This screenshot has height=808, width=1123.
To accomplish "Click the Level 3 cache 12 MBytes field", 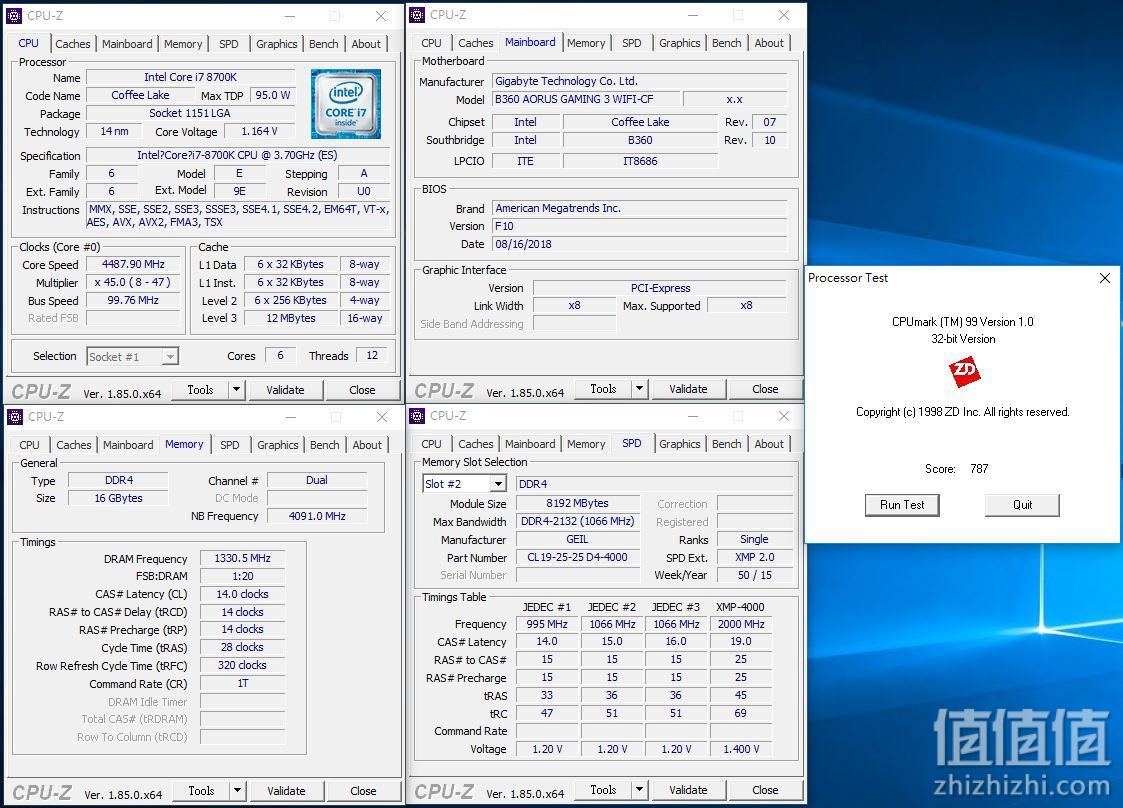I will [291, 318].
